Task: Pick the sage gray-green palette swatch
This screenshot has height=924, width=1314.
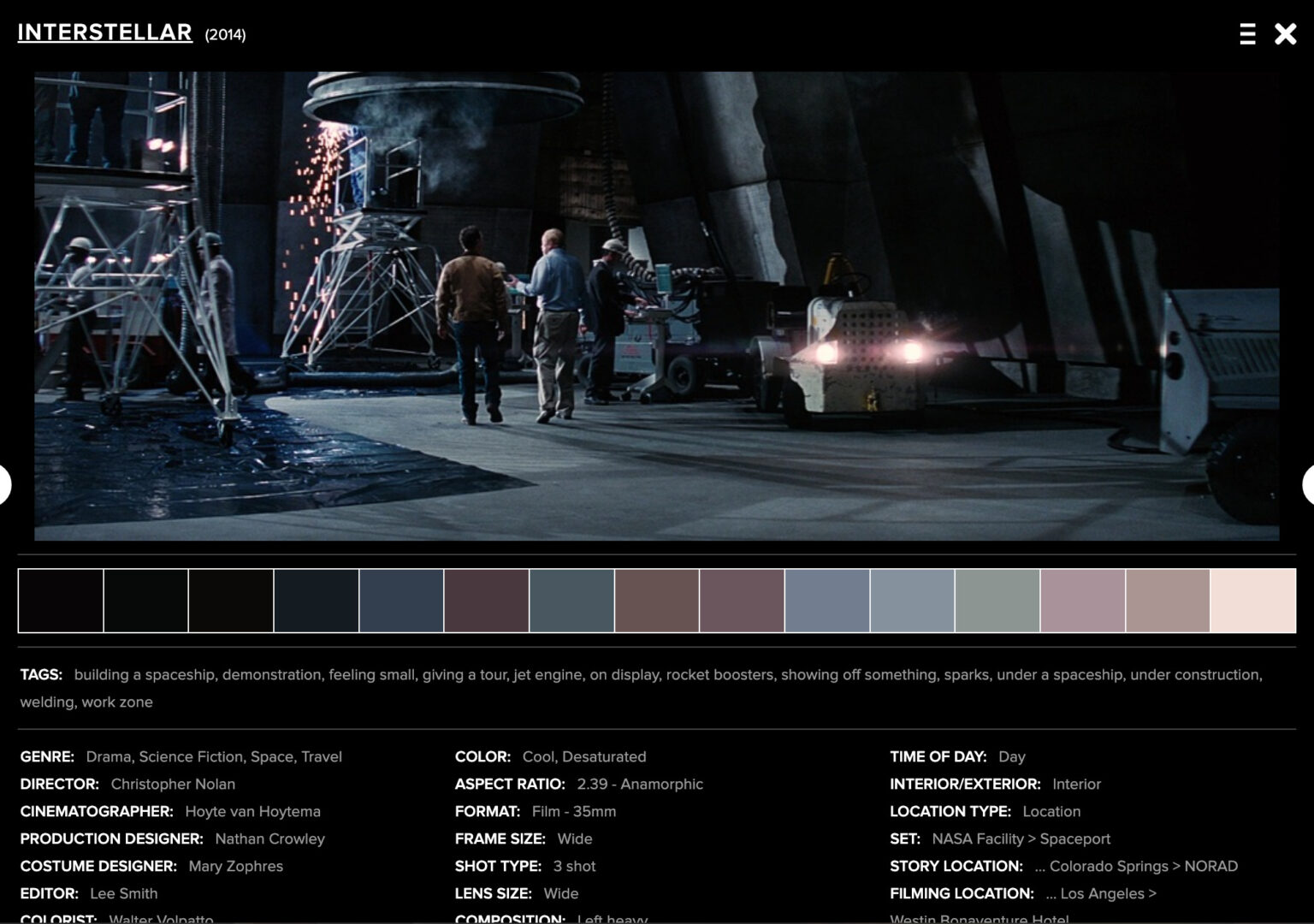Action: [x=997, y=601]
